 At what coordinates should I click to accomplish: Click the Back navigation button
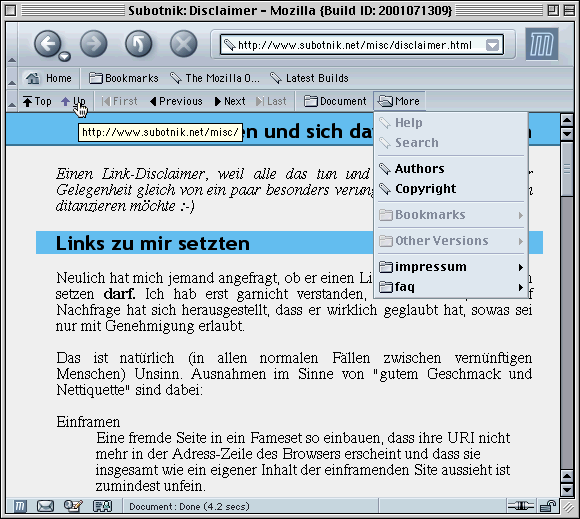tap(48, 44)
